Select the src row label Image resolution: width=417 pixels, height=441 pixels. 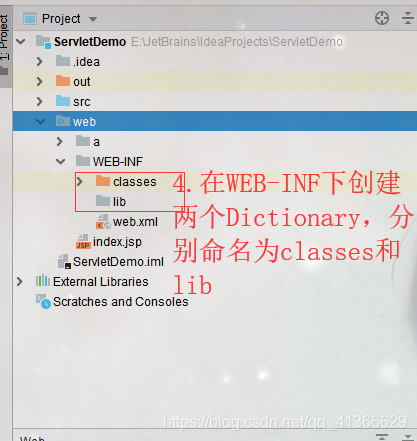click(x=82, y=102)
